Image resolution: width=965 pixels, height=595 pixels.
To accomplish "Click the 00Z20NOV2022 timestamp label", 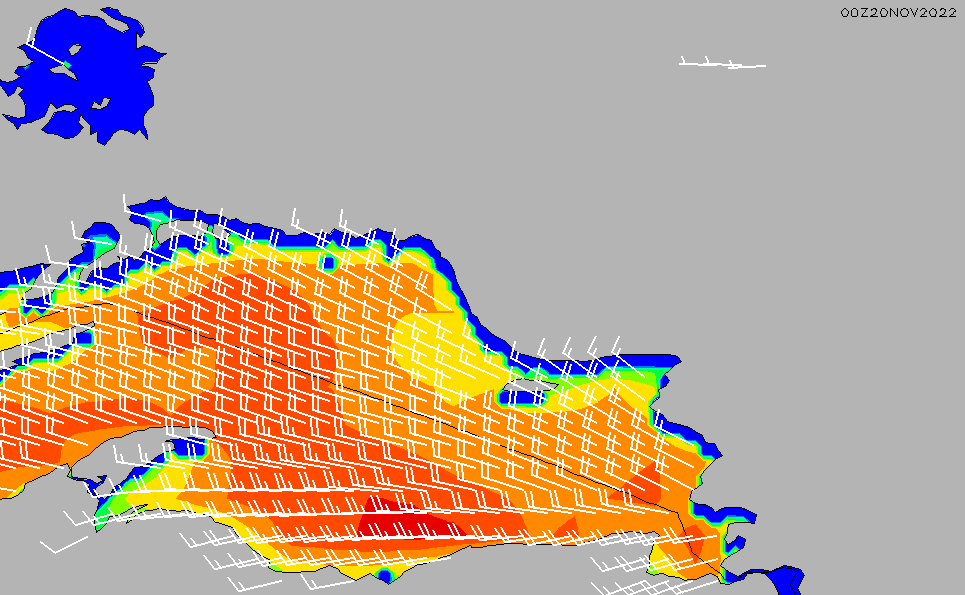I will [x=898, y=12].
